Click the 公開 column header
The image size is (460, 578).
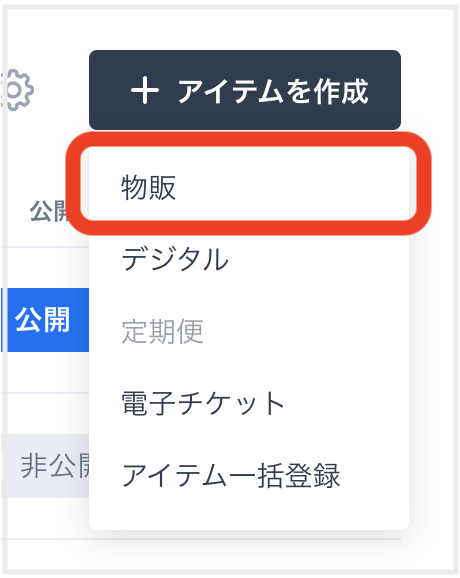50,211
